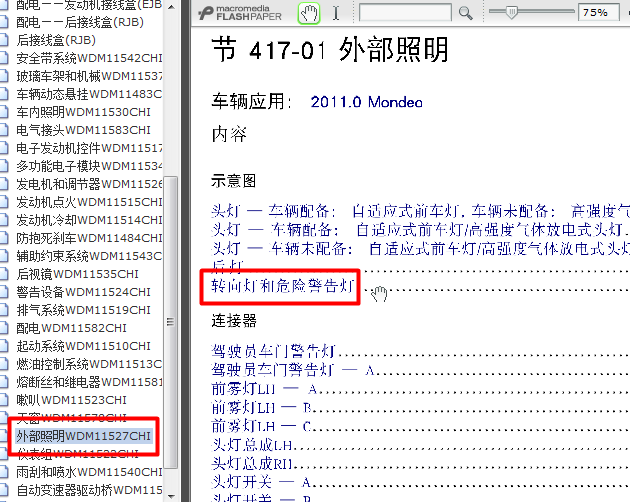This screenshot has height=502, width=630.
Task: Click the Macromedia FlashPaper logo
Action: coord(240,13)
